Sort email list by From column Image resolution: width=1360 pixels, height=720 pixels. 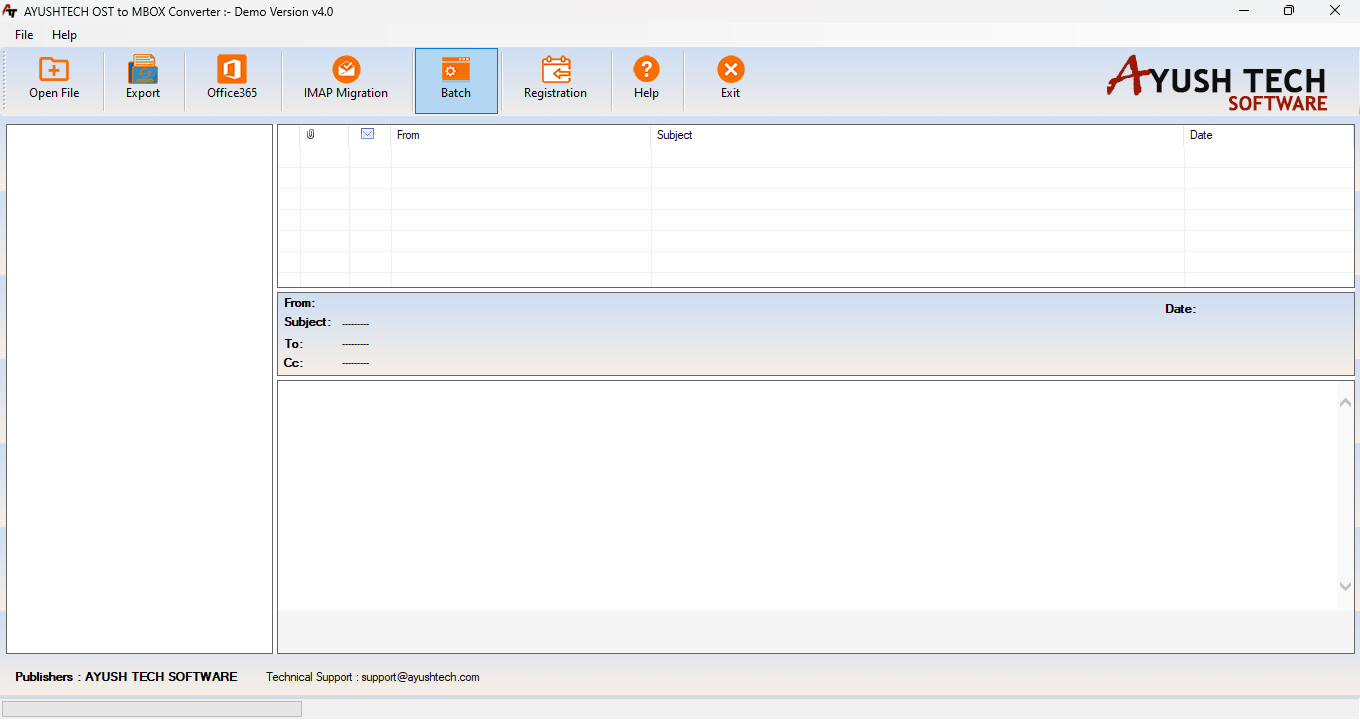click(521, 135)
